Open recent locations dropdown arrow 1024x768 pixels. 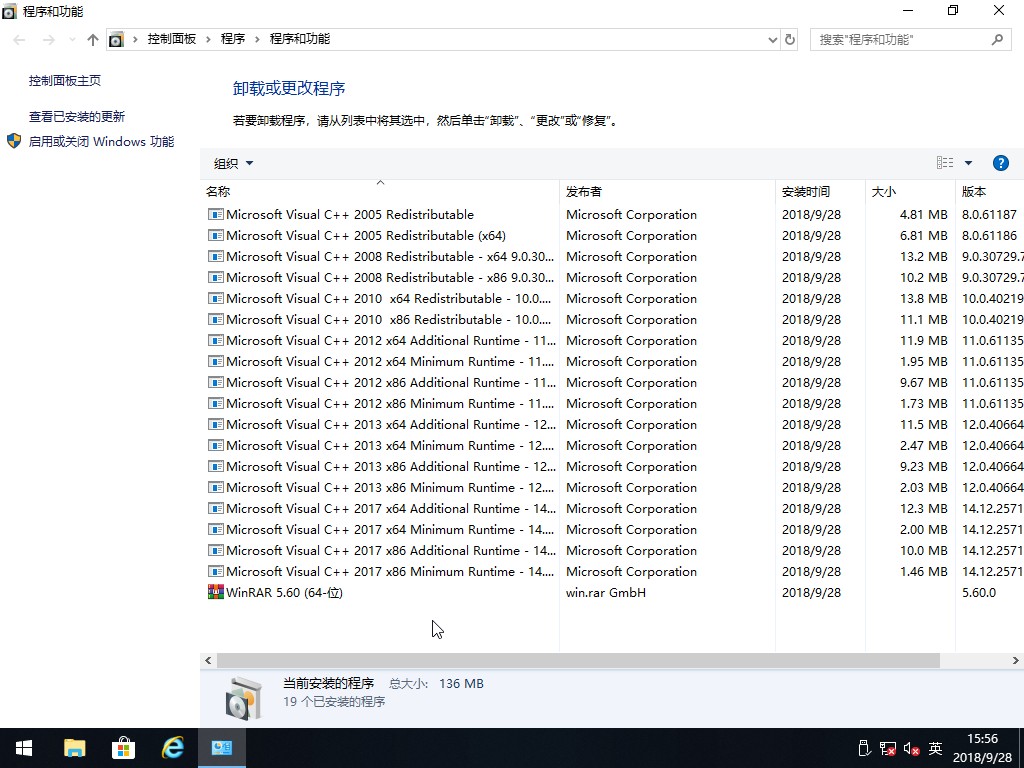tap(72, 40)
